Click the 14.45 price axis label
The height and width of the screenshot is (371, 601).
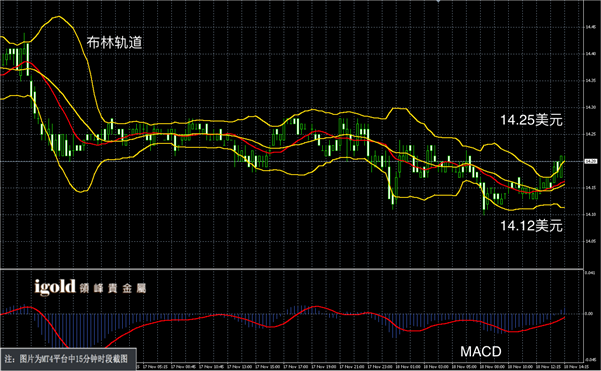tap(591, 27)
